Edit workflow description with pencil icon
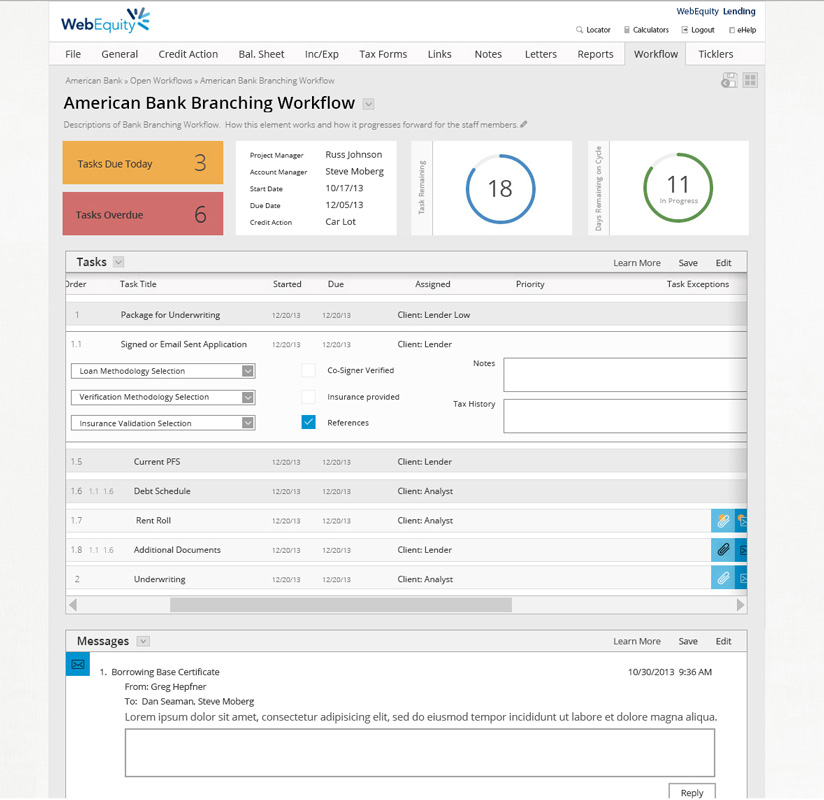The height and width of the screenshot is (800, 824). [x=524, y=125]
